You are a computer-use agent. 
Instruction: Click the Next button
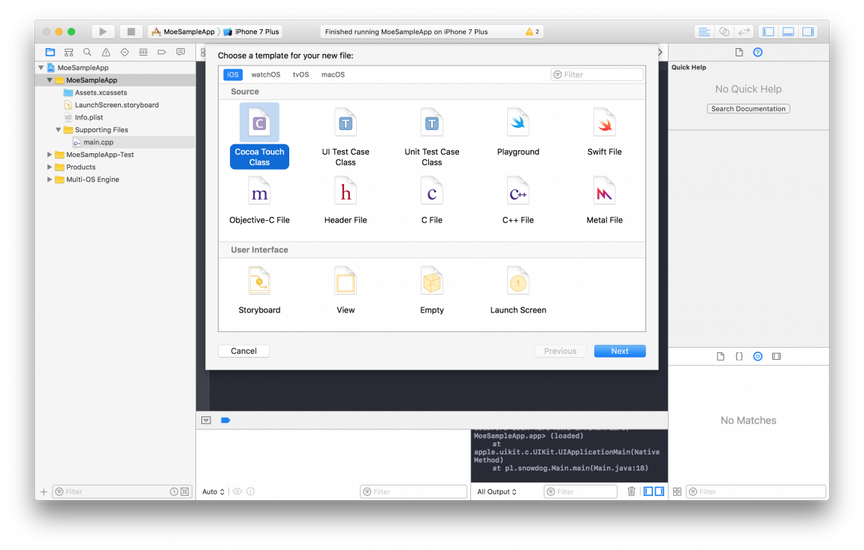[x=619, y=351]
